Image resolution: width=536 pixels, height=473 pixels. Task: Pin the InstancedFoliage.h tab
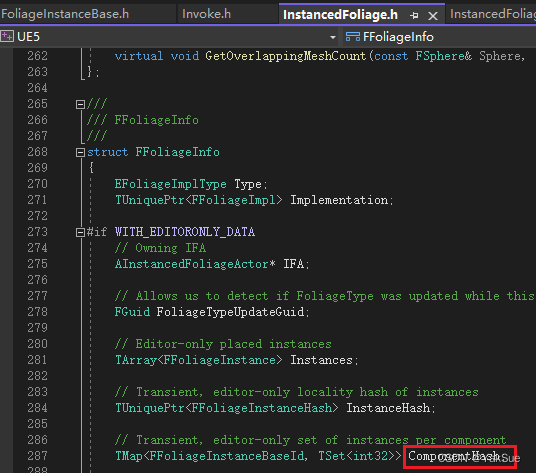pos(414,15)
